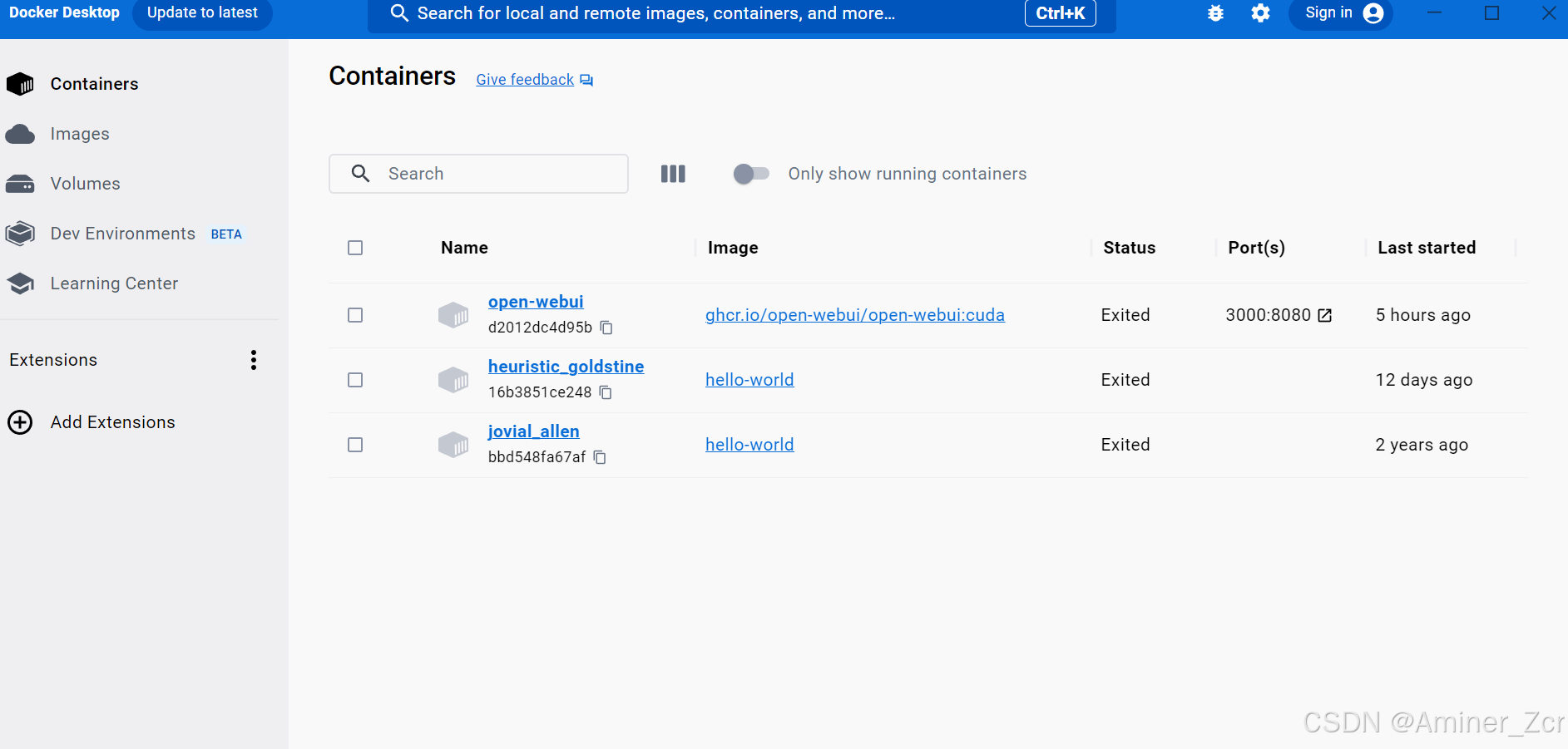Open the Images sidebar section
This screenshot has height=749, width=1568.
(x=79, y=134)
